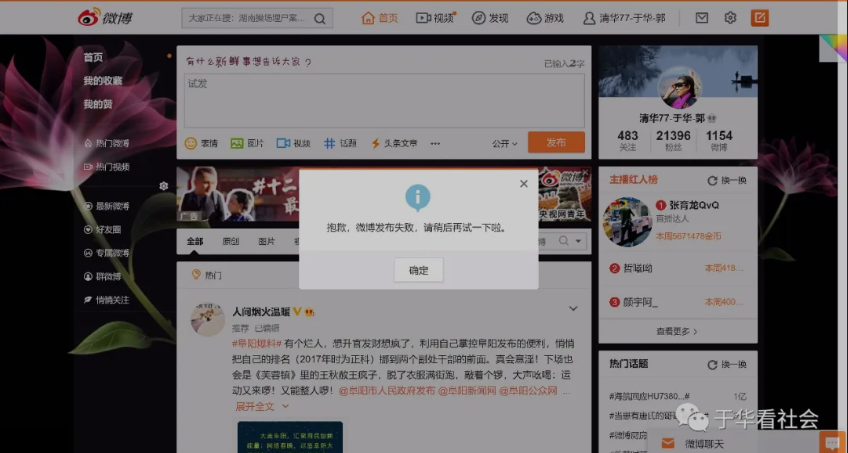
Task: Click the profile avatar in right card
Action: click(x=680, y=88)
